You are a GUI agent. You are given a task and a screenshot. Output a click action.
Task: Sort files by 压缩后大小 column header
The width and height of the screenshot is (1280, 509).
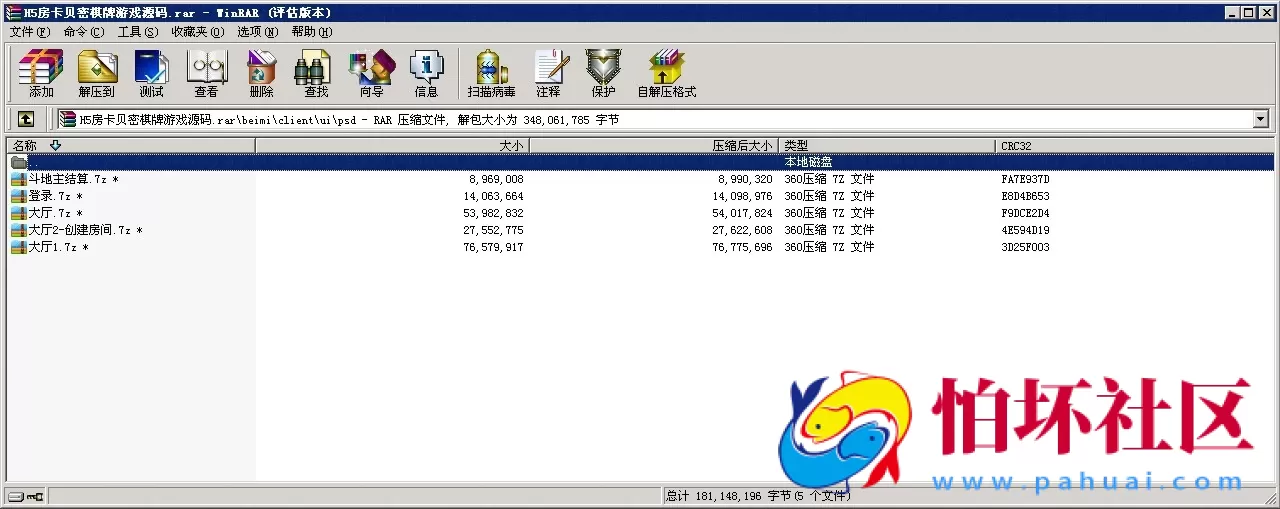click(652, 146)
